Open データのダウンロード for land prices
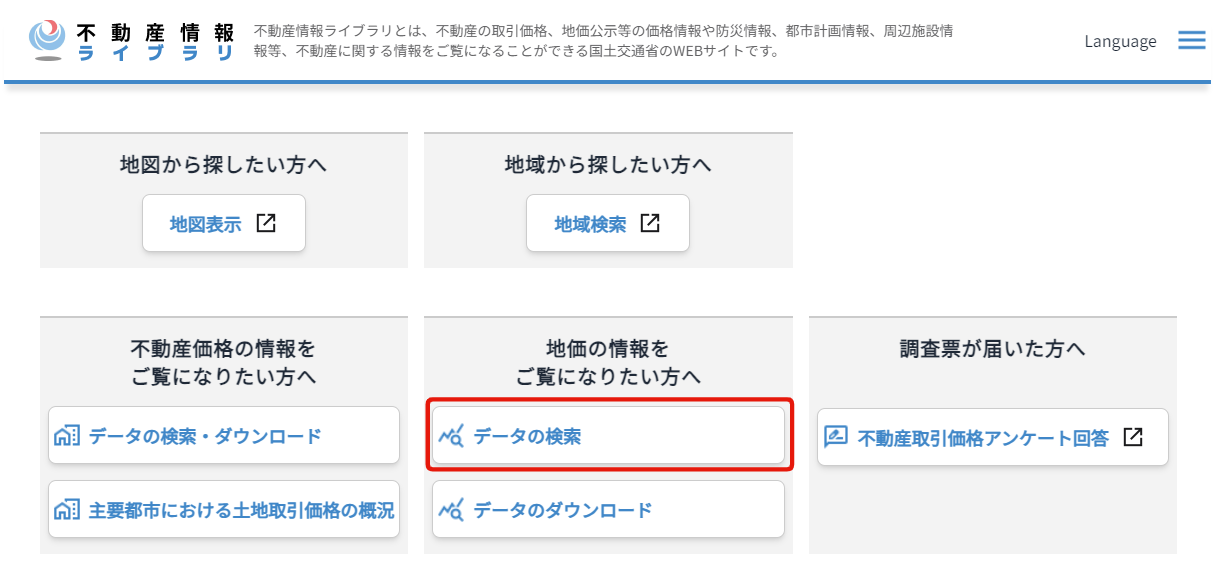 (x=608, y=509)
